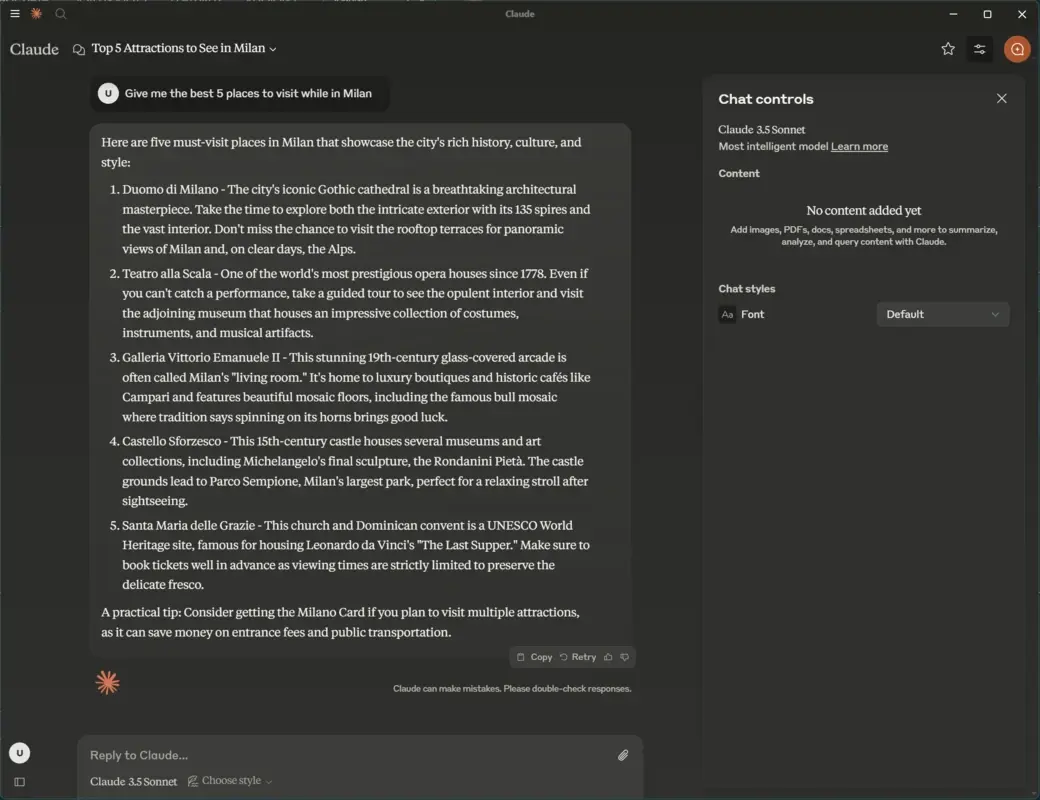Image resolution: width=1040 pixels, height=800 pixels.
Task: Copy Claude's response
Action: 534,657
